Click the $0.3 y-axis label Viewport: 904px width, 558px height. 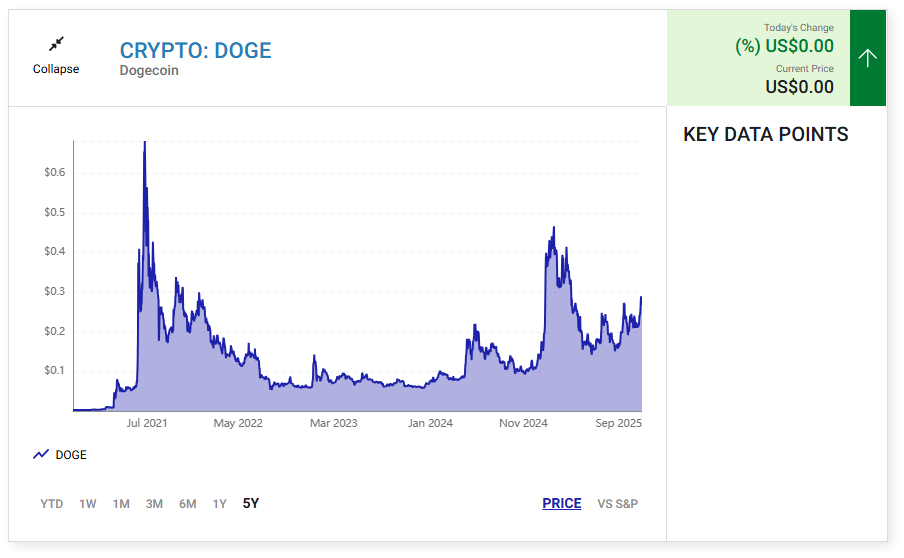(x=55, y=291)
